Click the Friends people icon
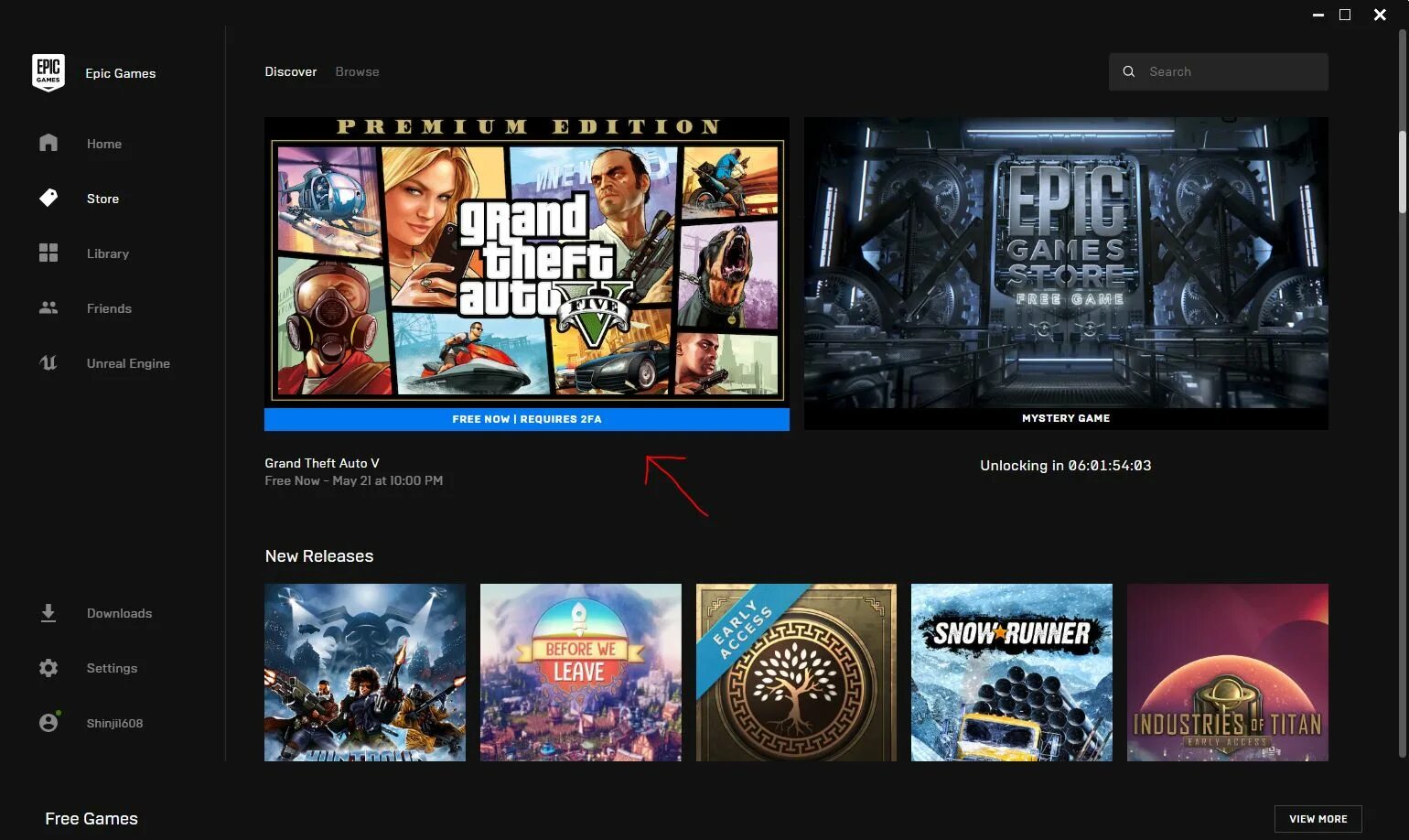Viewport: 1409px width, 840px height. 48,307
